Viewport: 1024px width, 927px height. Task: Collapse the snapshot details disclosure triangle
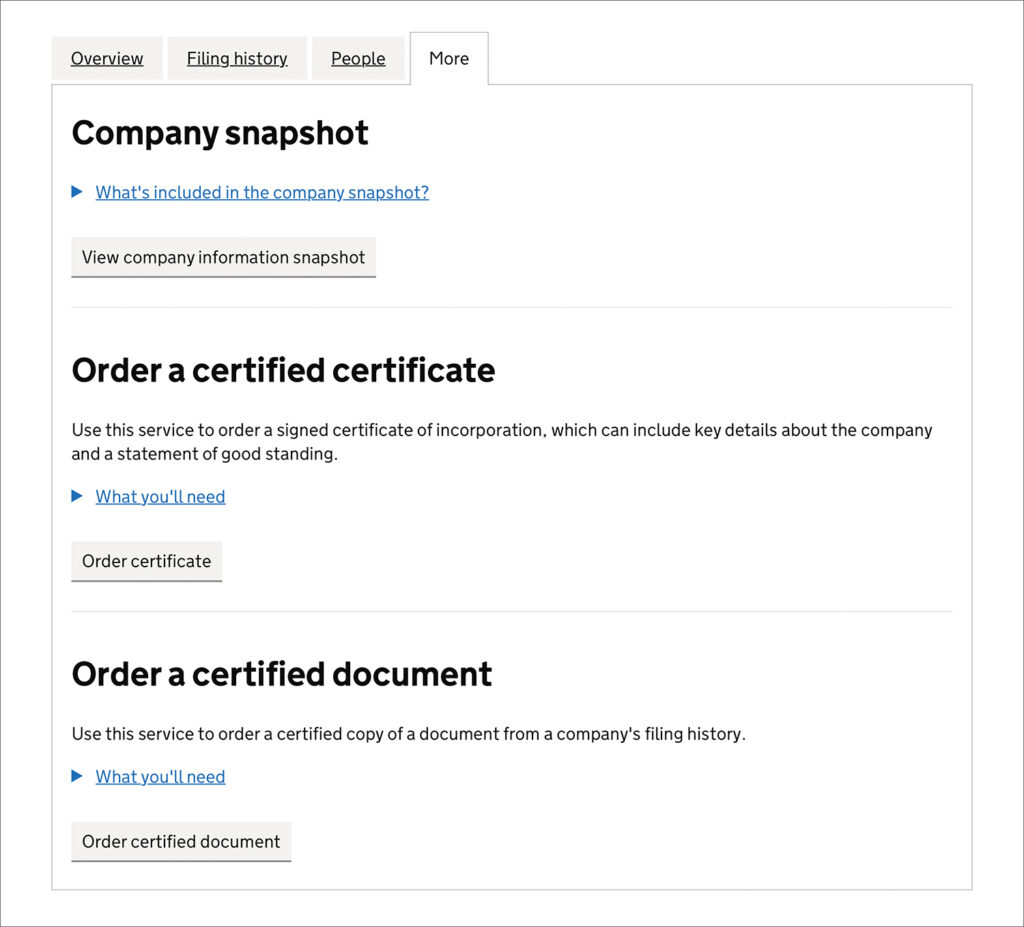(78, 192)
